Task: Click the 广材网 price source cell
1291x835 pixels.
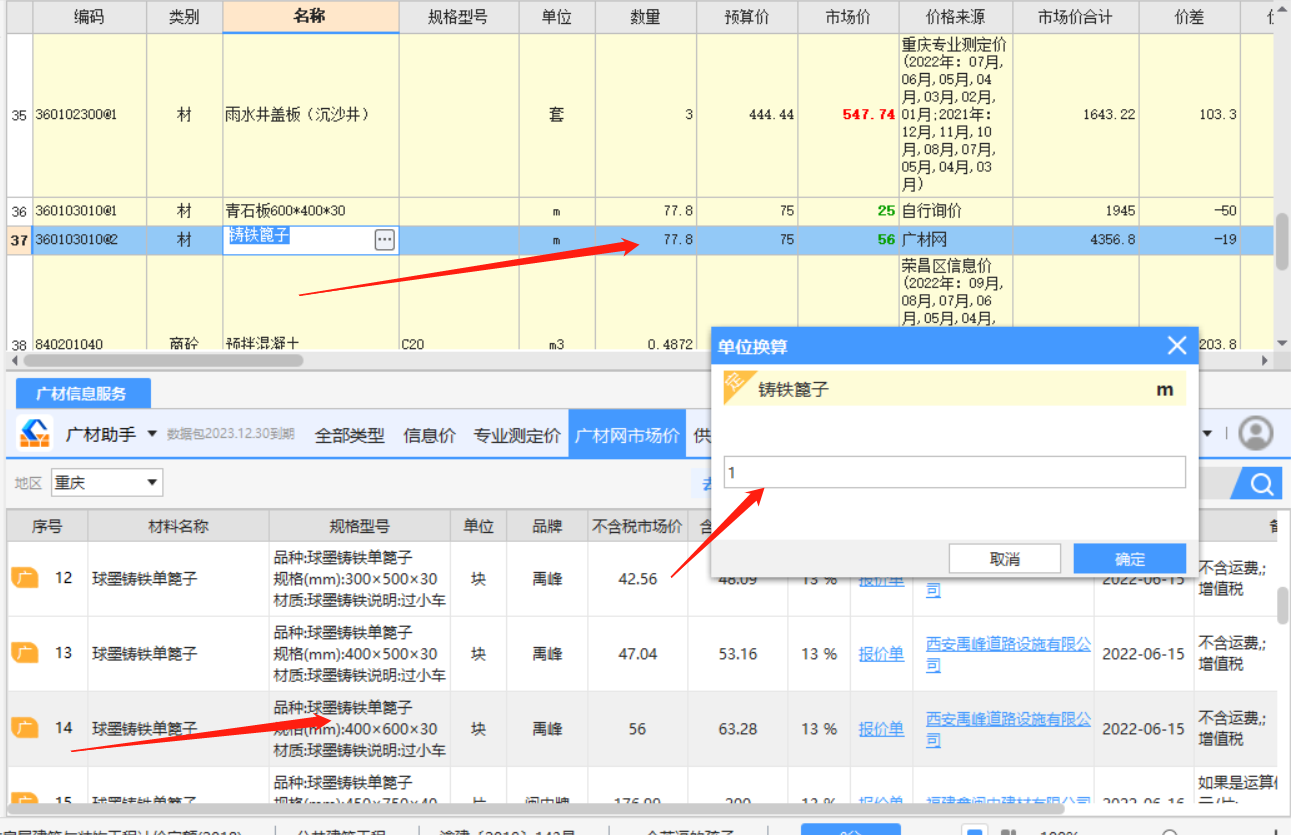Action: click(956, 240)
